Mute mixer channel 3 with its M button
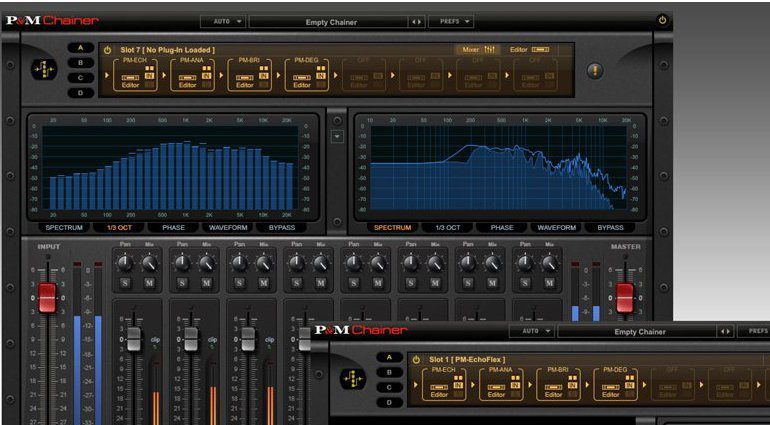 263,283
